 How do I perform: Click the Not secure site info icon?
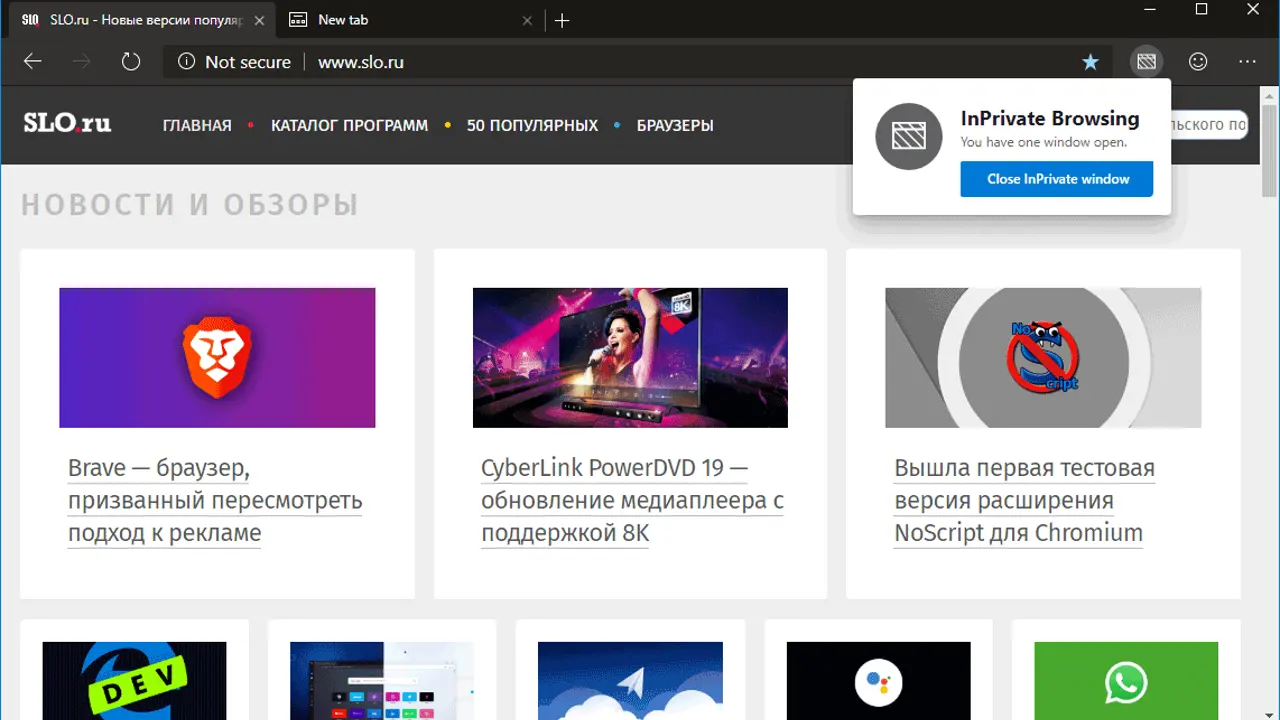(x=186, y=62)
